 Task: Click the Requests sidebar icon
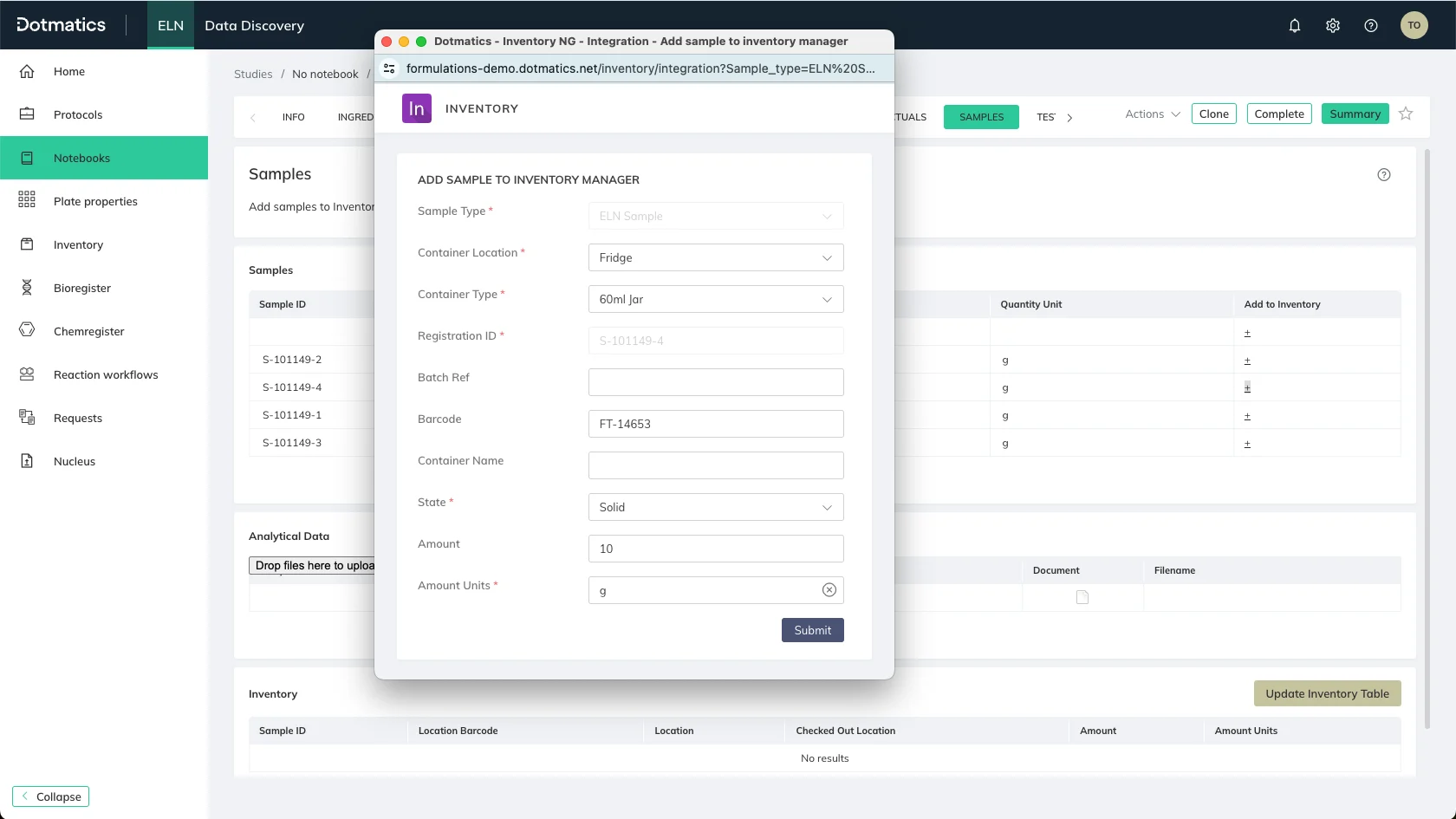click(27, 418)
